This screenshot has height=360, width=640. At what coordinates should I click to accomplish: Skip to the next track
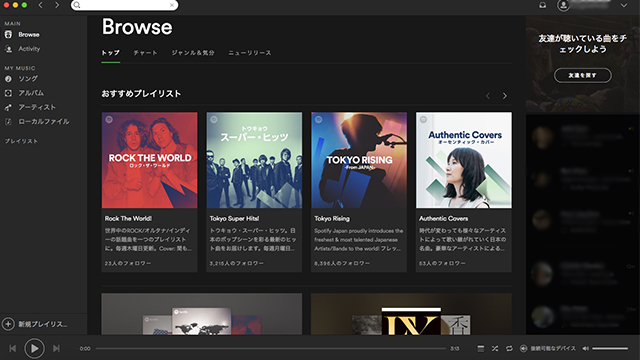coord(56,348)
